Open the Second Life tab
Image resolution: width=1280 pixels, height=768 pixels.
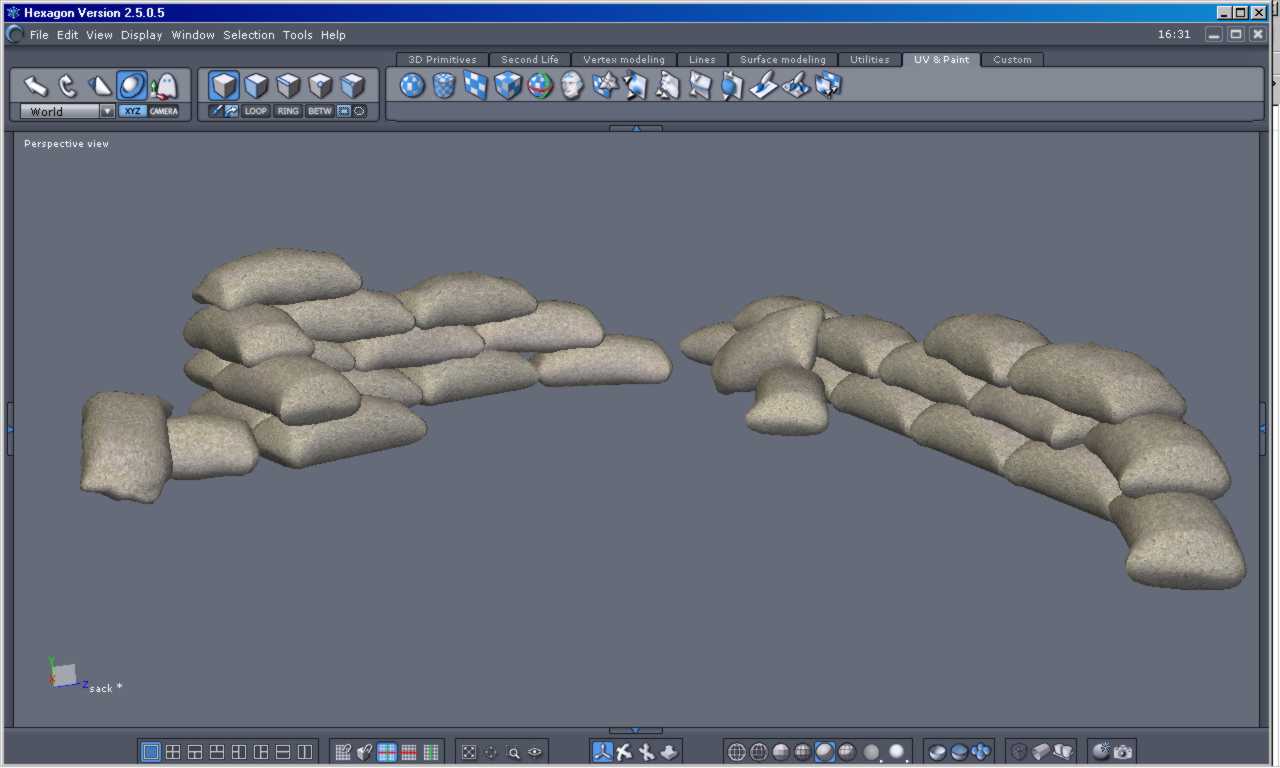click(x=530, y=60)
